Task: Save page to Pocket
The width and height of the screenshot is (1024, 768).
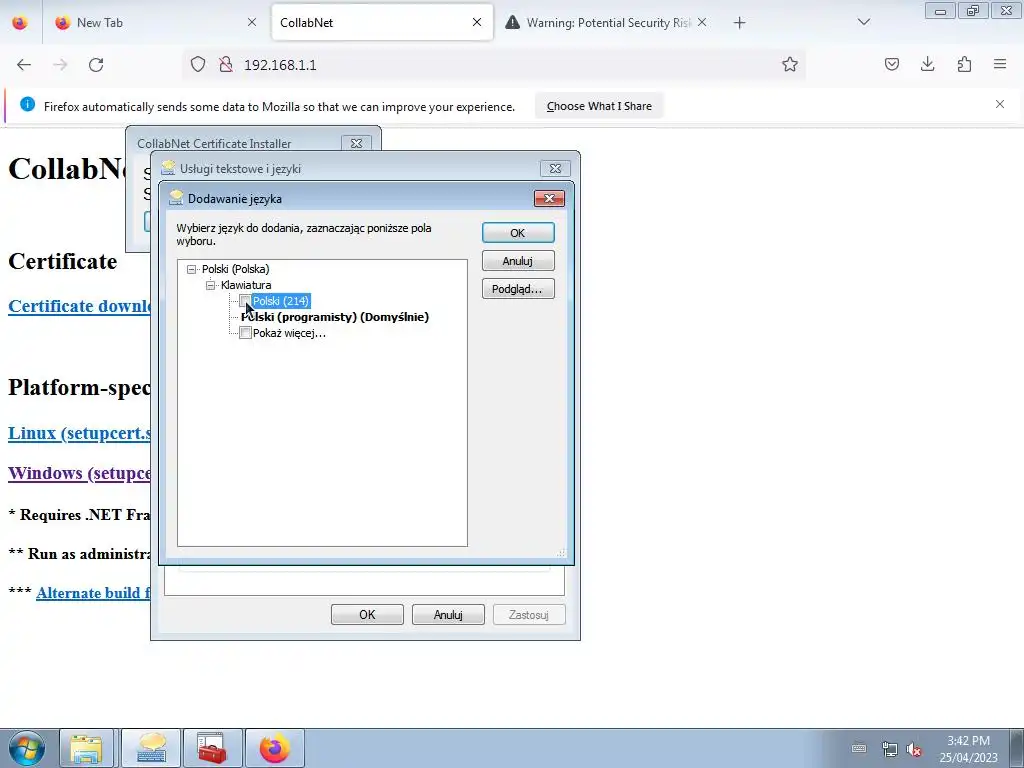Action: click(x=891, y=64)
